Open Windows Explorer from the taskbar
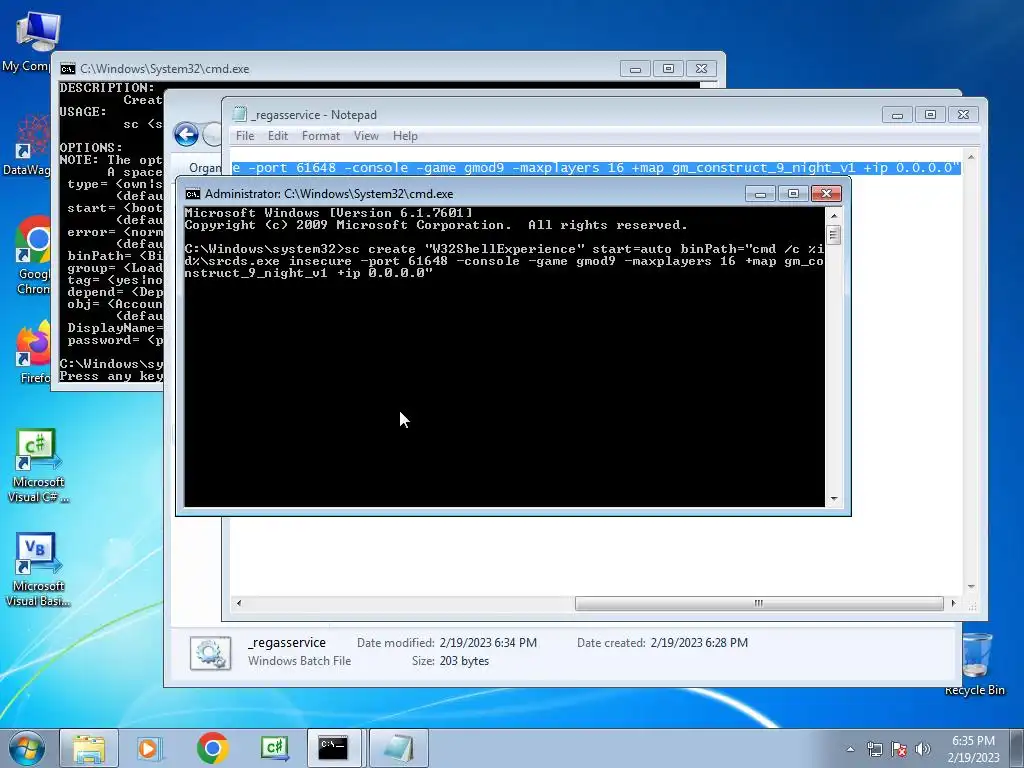The image size is (1024, 768). pyautogui.click(x=89, y=748)
